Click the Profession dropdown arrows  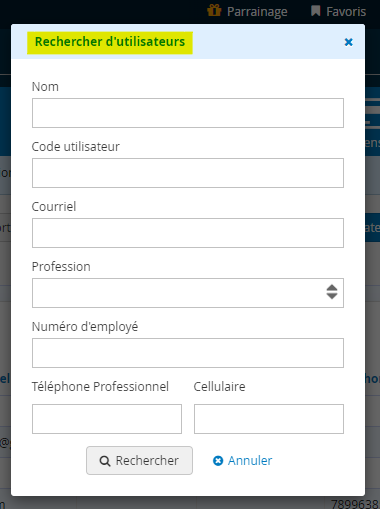332,292
